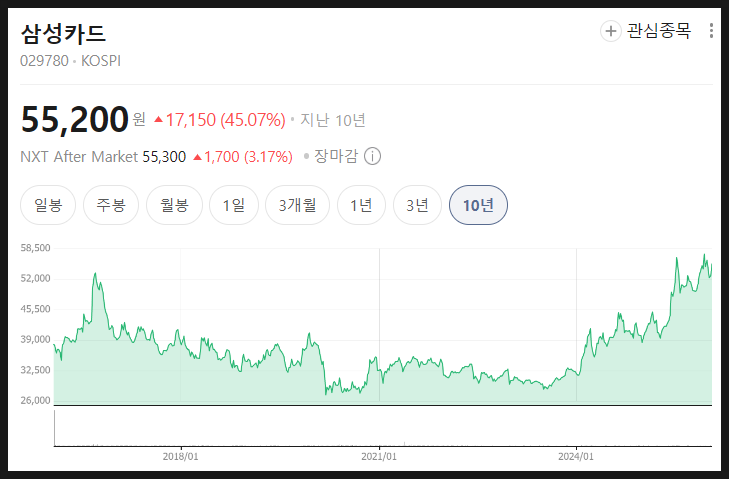Click the 58,500 y-axis label
The height and width of the screenshot is (479, 729).
[x=35, y=248]
